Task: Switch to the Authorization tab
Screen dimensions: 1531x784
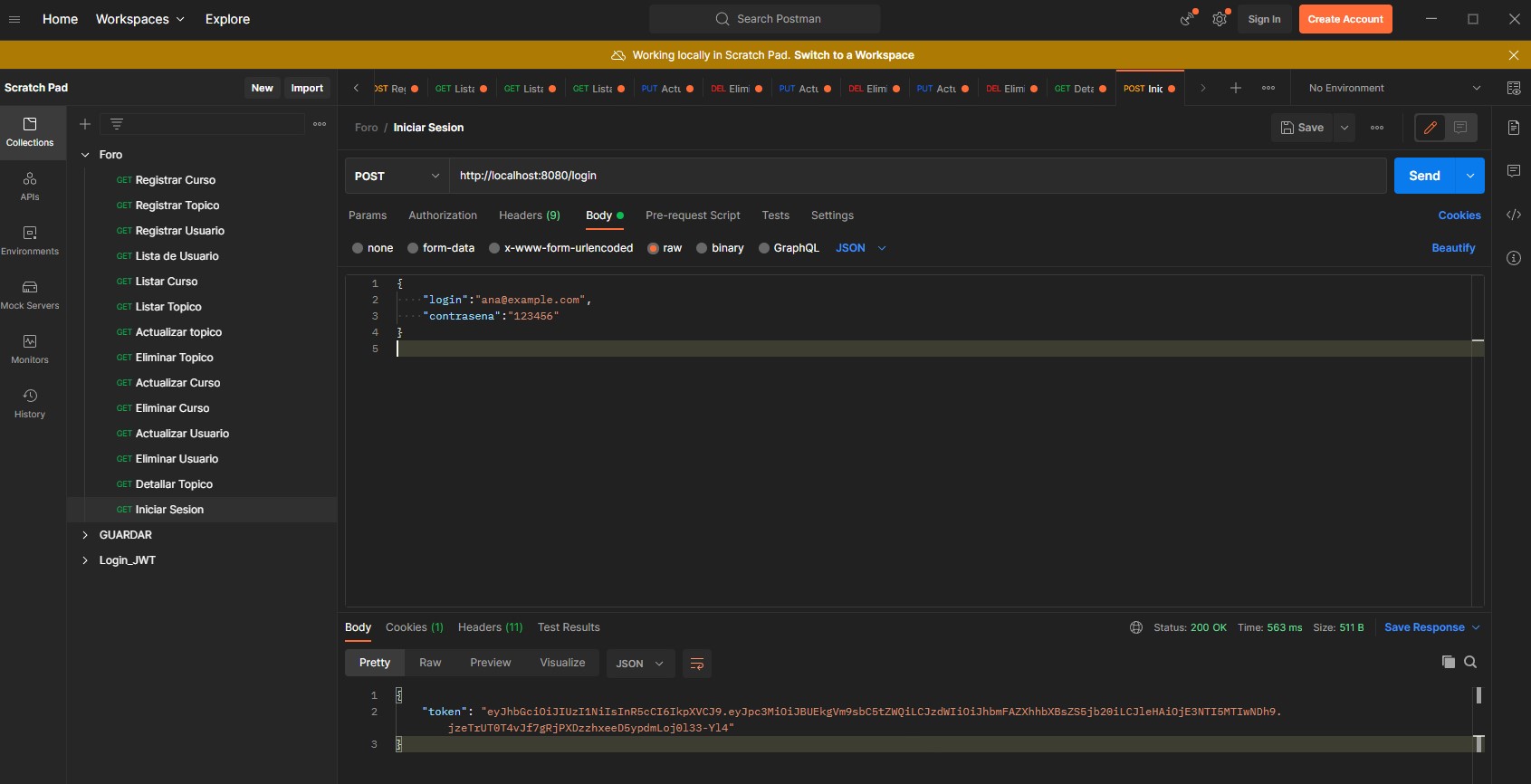Action: 443,215
